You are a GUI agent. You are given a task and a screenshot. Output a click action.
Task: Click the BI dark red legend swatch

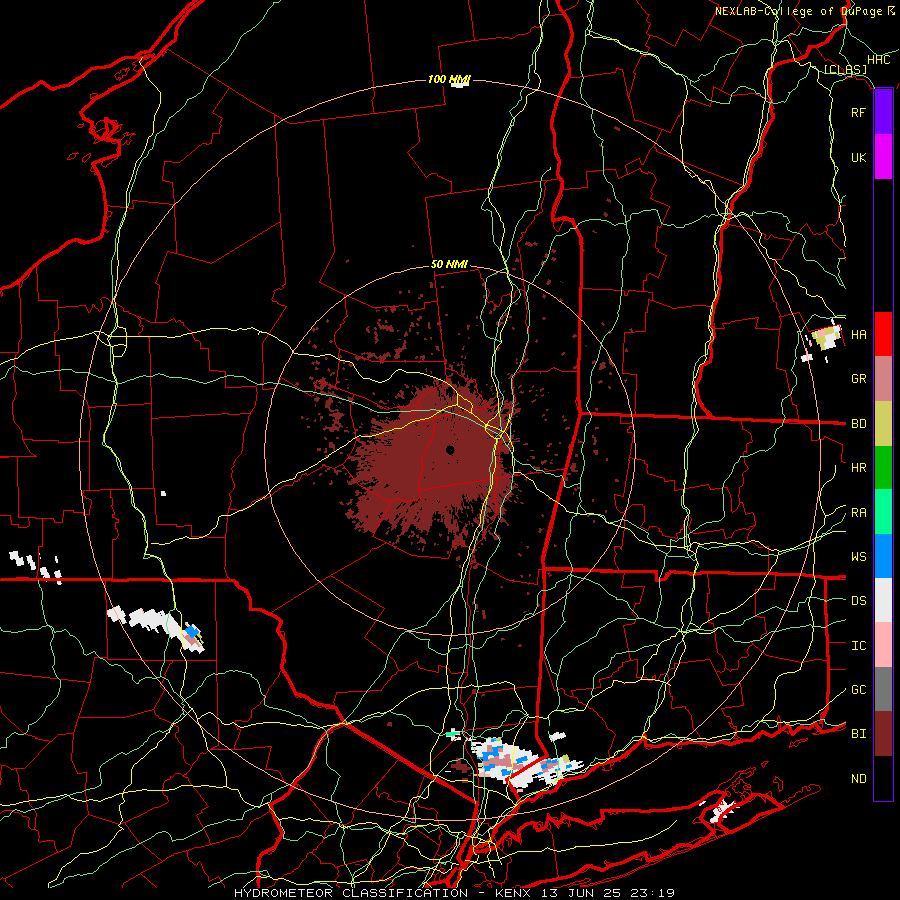tap(883, 734)
